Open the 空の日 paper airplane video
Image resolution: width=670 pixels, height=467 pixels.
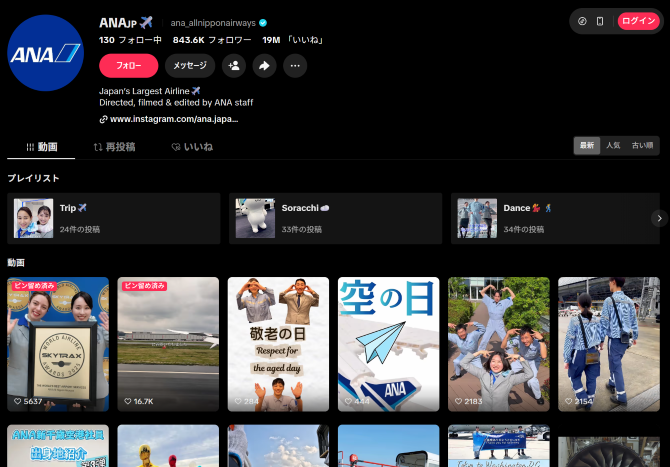point(388,344)
